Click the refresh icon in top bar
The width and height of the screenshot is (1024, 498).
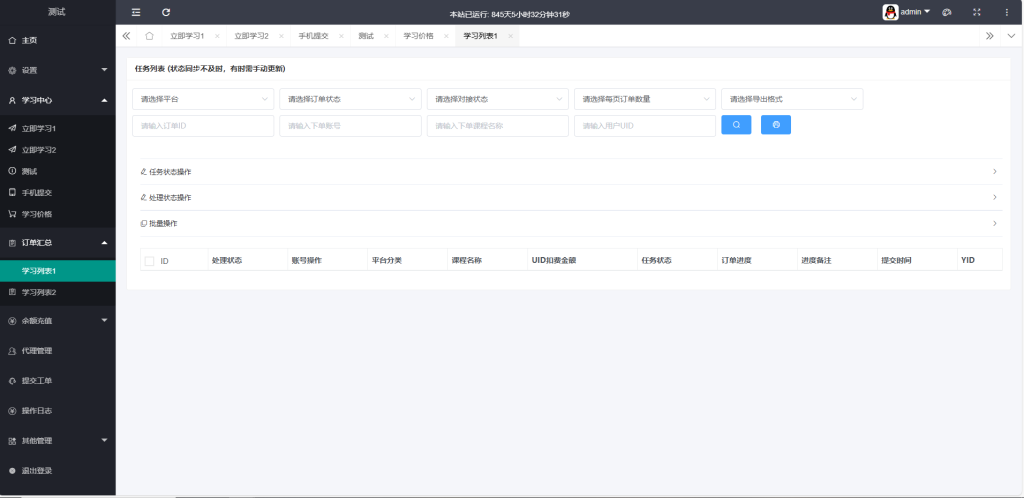click(166, 12)
